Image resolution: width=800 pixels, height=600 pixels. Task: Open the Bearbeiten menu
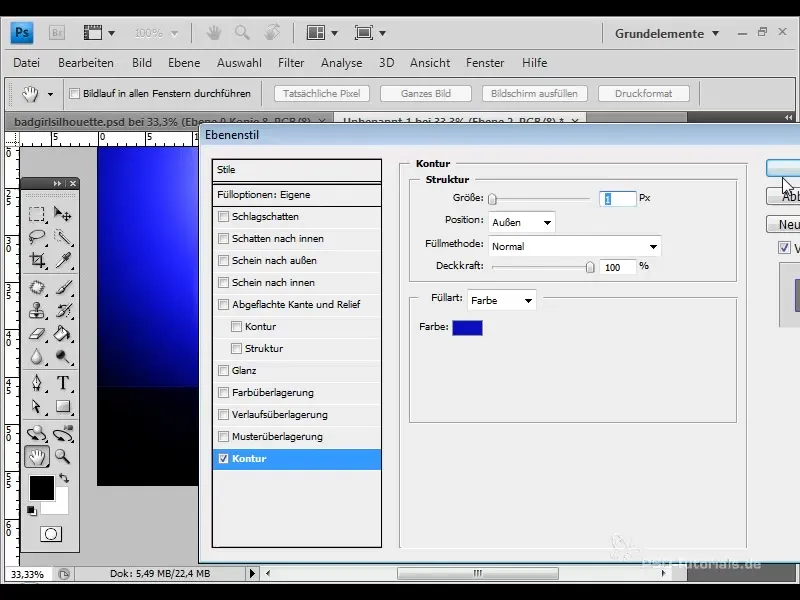[x=86, y=63]
